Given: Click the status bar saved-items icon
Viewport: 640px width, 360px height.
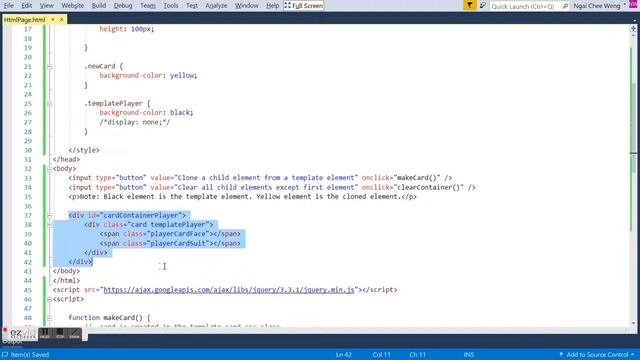Looking at the screenshot, I should pos(5,355).
